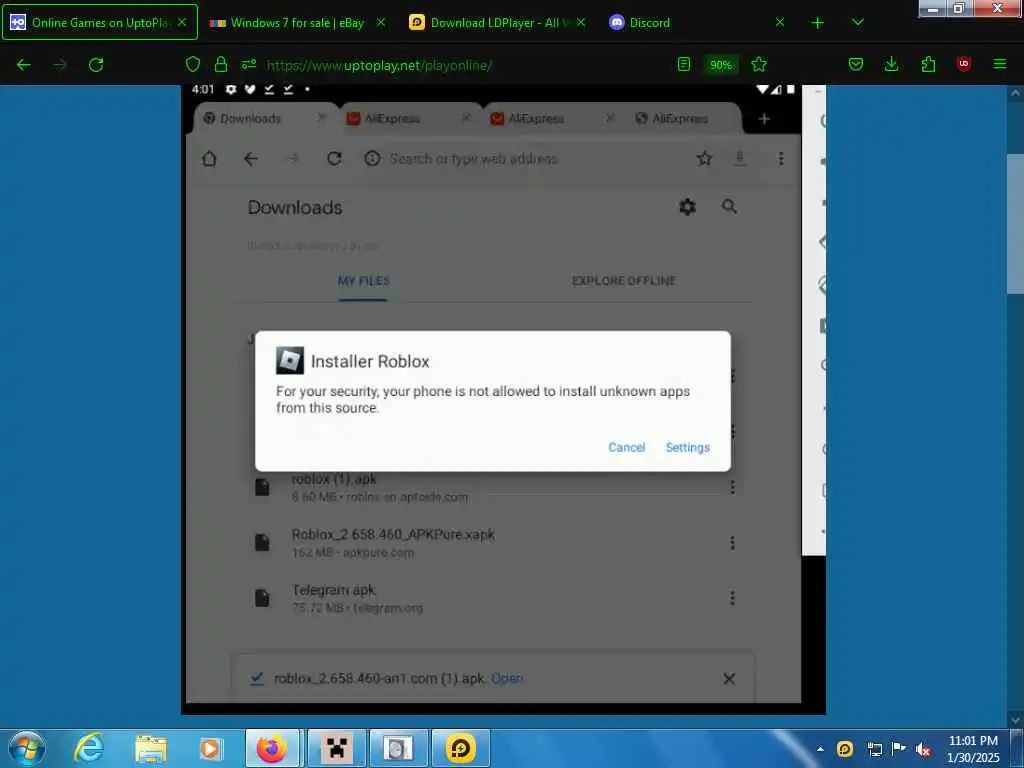Viewport: 1024px width, 768px height.
Task: Reload the uptoplay.net page
Action: [x=96, y=65]
